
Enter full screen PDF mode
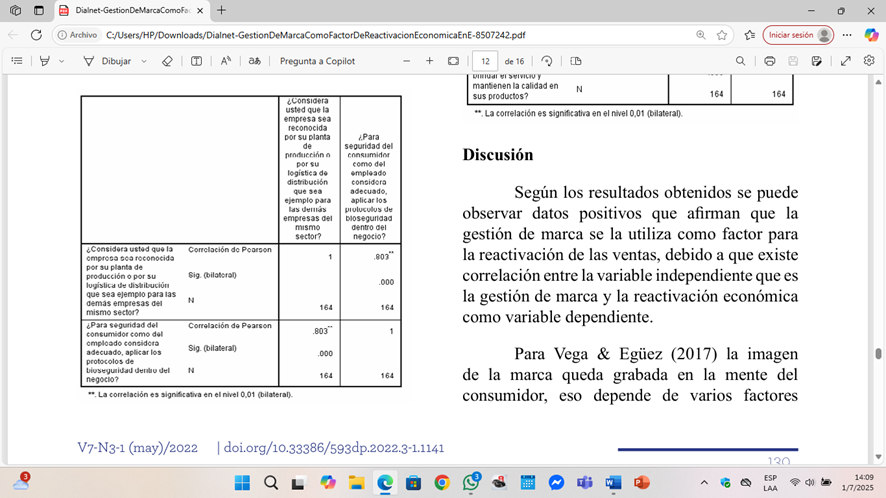point(845,61)
